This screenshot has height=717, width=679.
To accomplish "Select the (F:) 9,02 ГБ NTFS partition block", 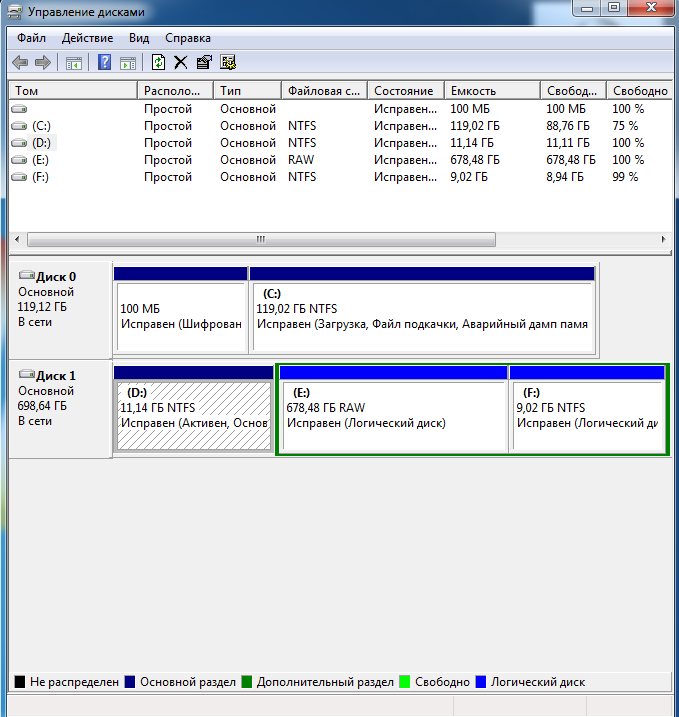I will (x=588, y=409).
